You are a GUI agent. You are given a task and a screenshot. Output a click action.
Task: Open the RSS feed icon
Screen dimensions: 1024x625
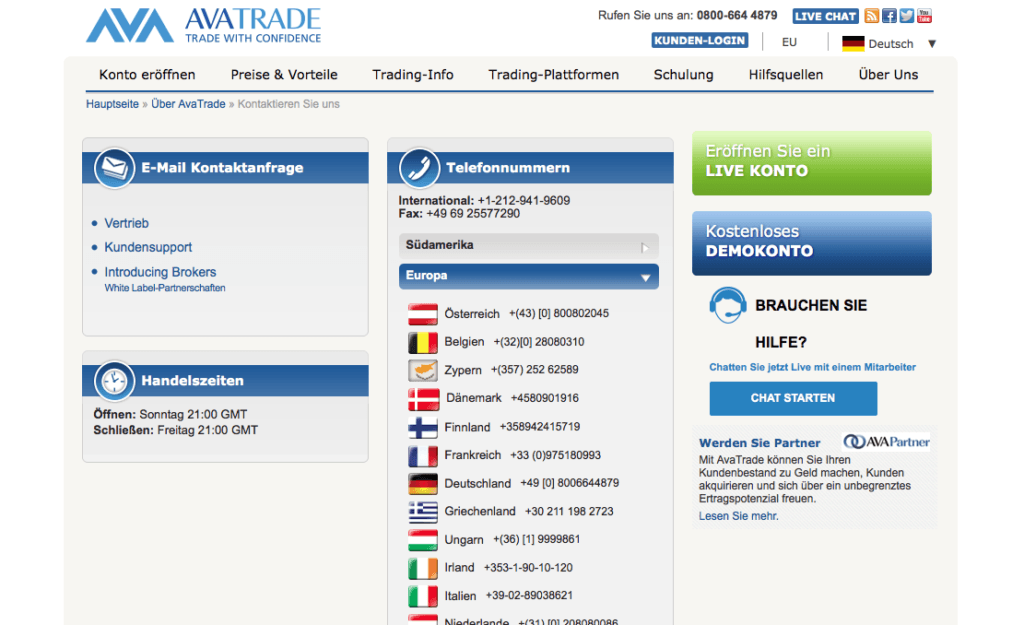pos(871,16)
